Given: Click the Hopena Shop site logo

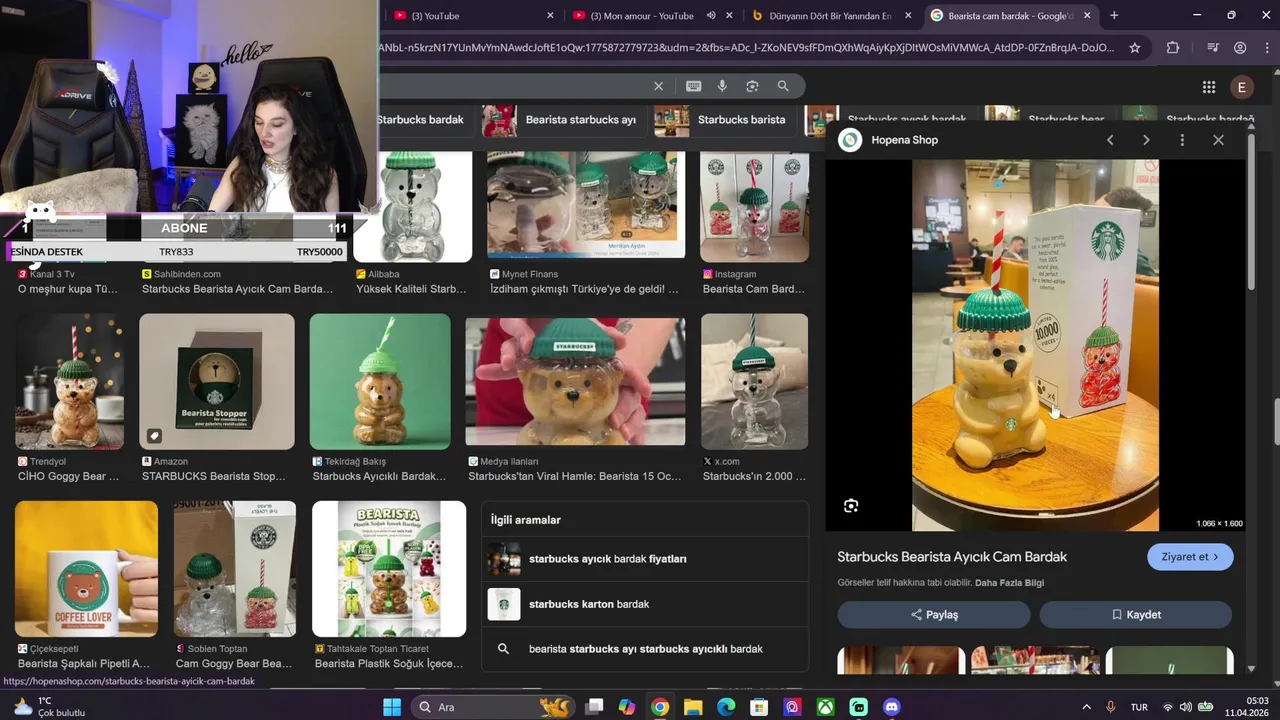Looking at the screenshot, I should 850,140.
